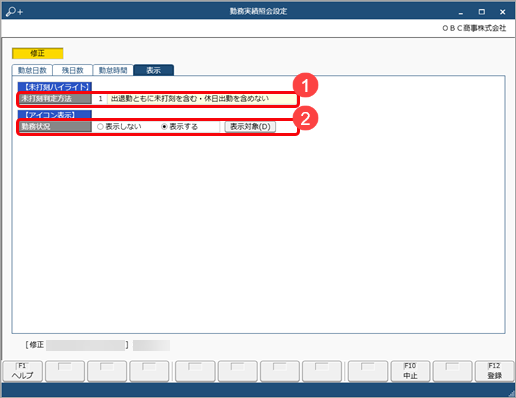Switch to the 残日数 tab
The height and width of the screenshot is (398, 516).
click(x=72, y=70)
